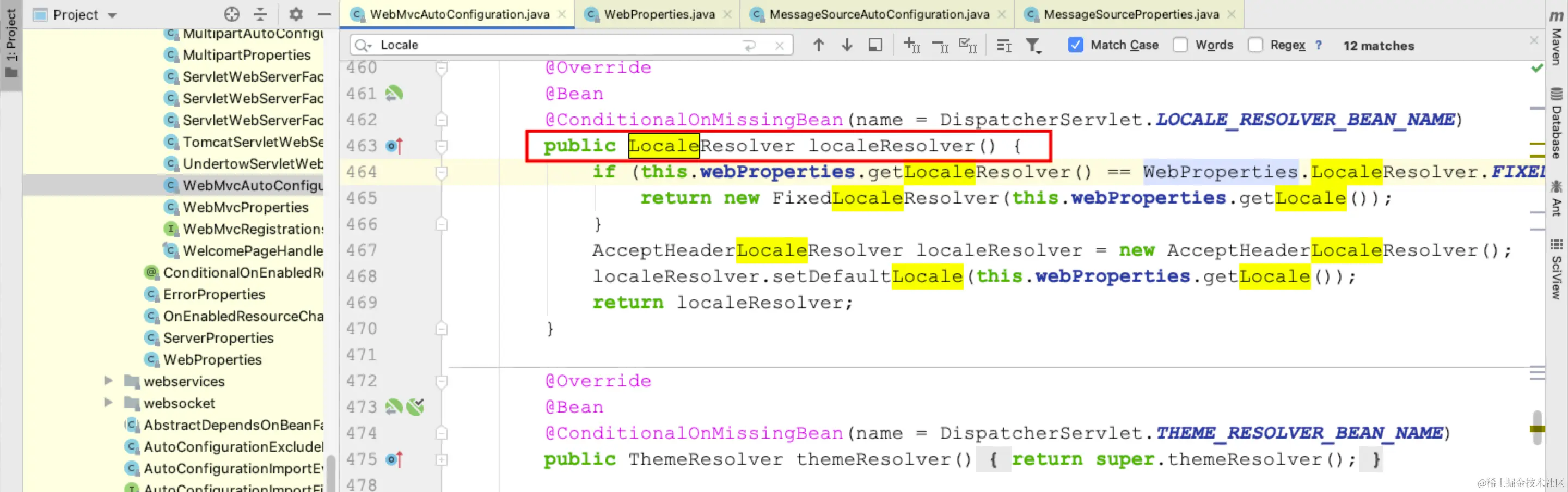The image size is (1568, 492).
Task: Click override gutter icon on line 463
Action: pos(394,145)
